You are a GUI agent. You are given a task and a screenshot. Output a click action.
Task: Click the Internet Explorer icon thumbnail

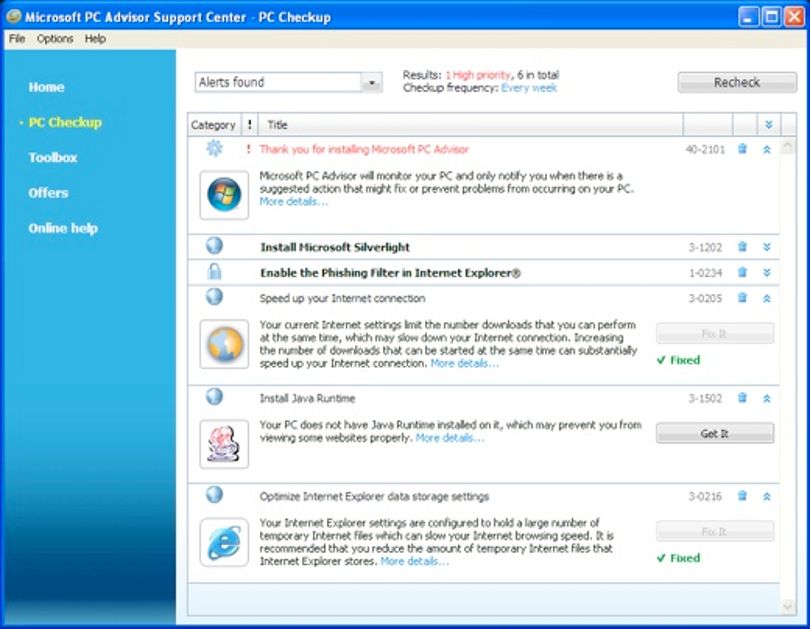224,542
